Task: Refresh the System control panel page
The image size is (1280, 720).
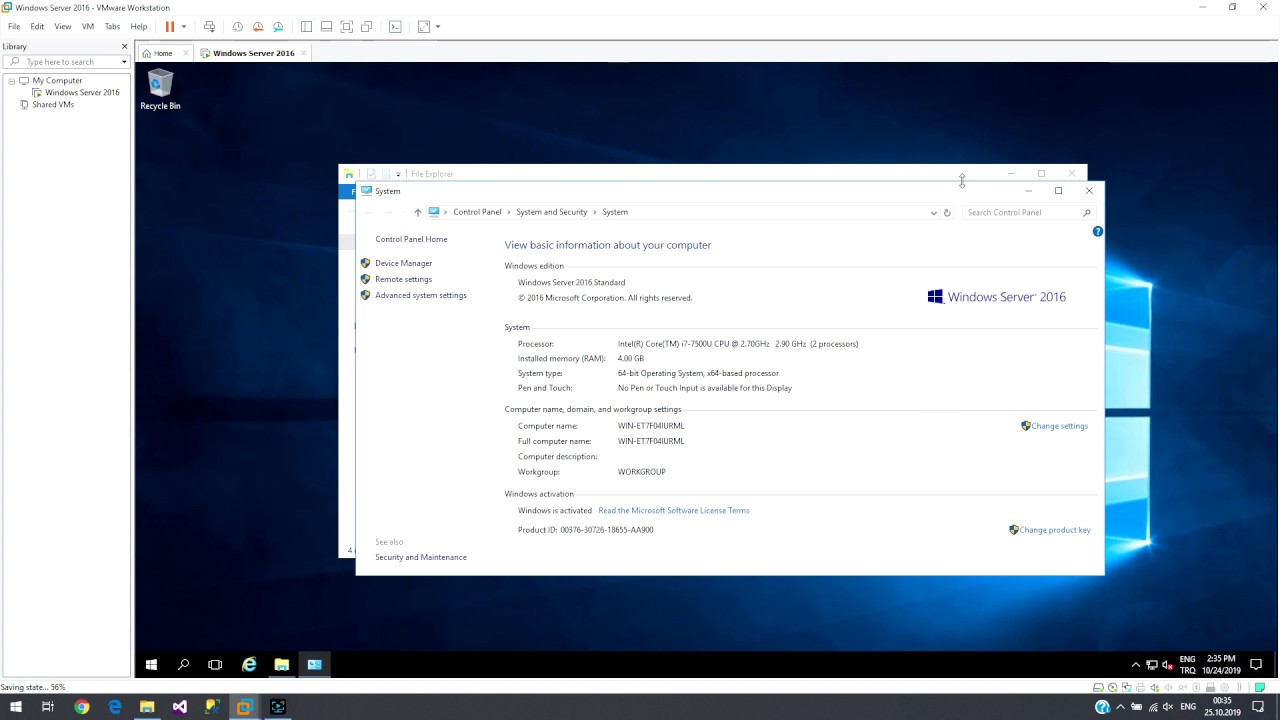Action: tap(947, 212)
